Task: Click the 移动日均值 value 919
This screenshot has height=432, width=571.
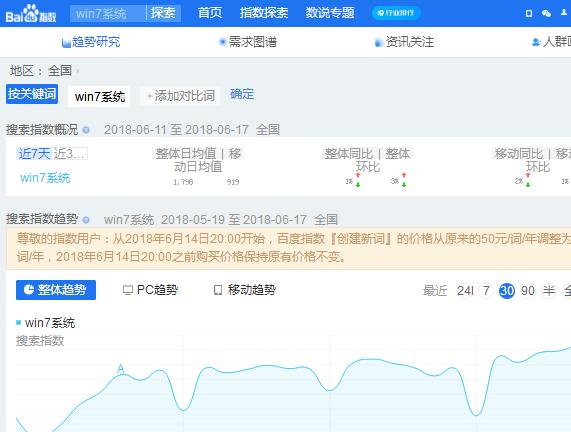Action: (233, 182)
